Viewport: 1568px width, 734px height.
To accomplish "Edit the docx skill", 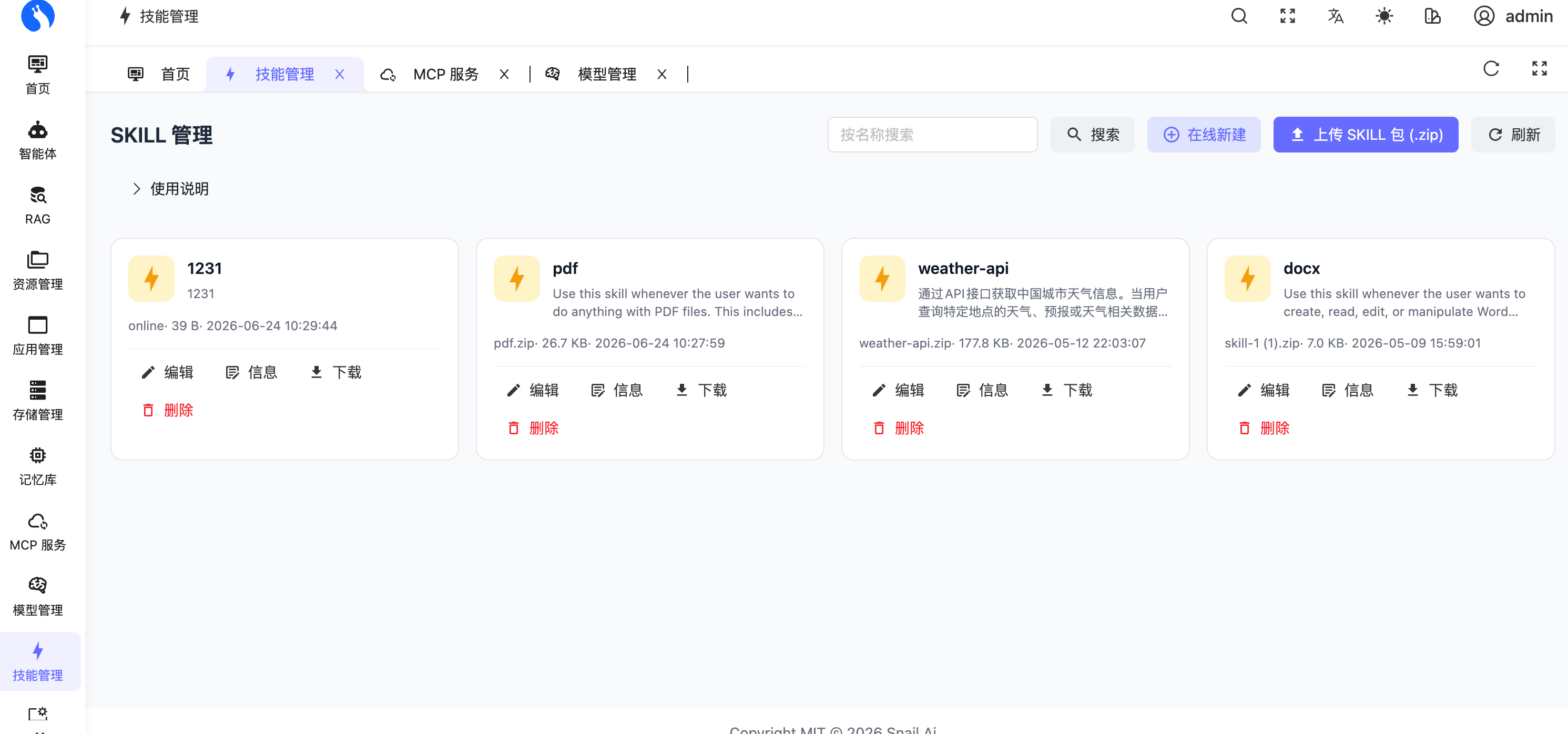I will pos(1263,390).
